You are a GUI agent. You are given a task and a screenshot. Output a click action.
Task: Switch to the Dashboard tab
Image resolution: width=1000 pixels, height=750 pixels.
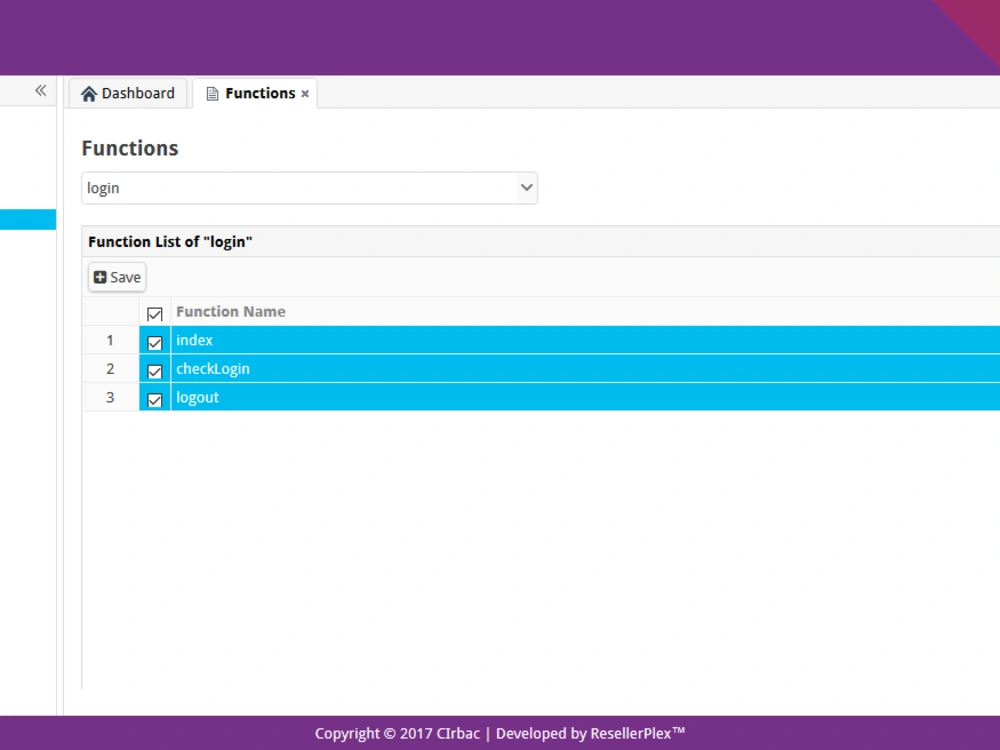point(128,93)
